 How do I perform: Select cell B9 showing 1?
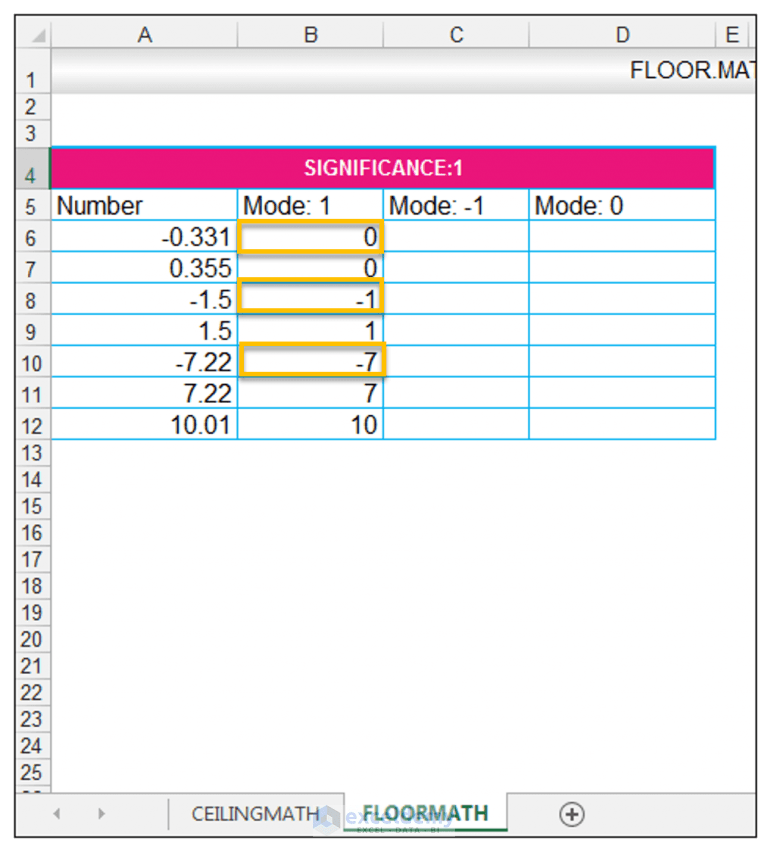point(310,330)
